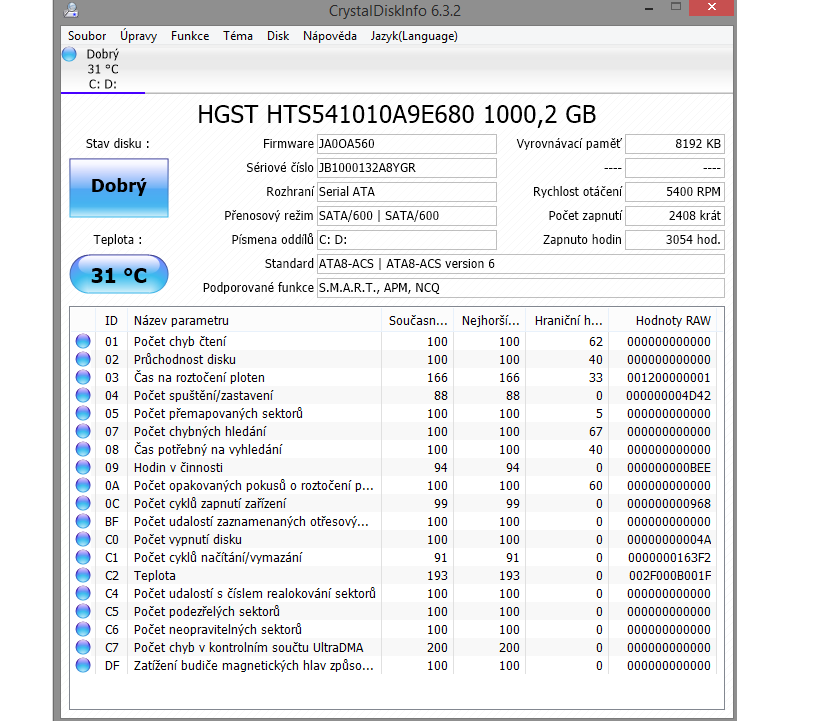Click the CrystalDiskInfo app icon in title bar
Image resolution: width=819 pixels, height=723 pixels.
pyautogui.click(x=71, y=9)
